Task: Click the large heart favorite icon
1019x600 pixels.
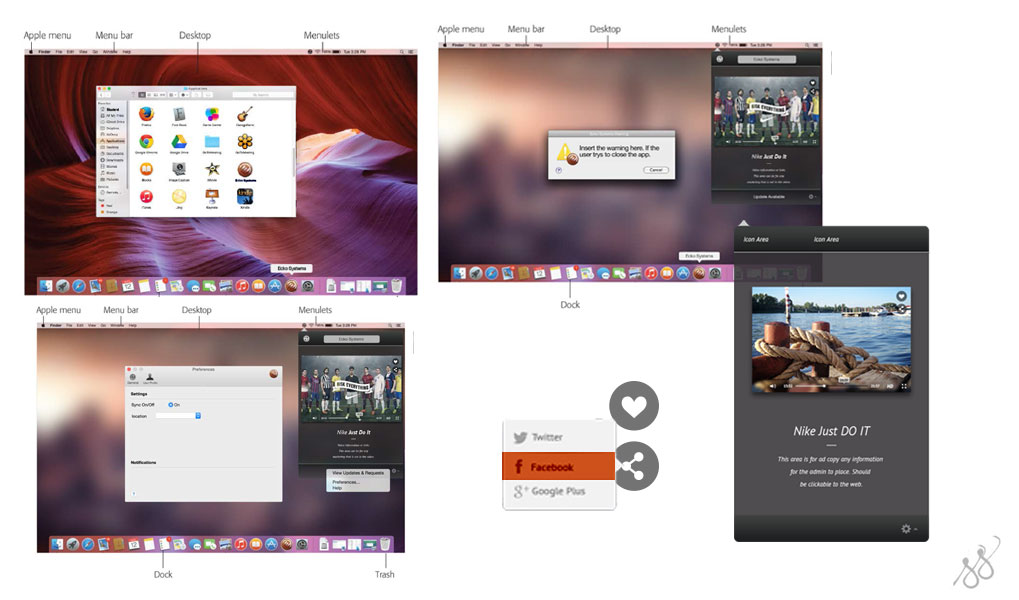Action: (x=634, y=406)
